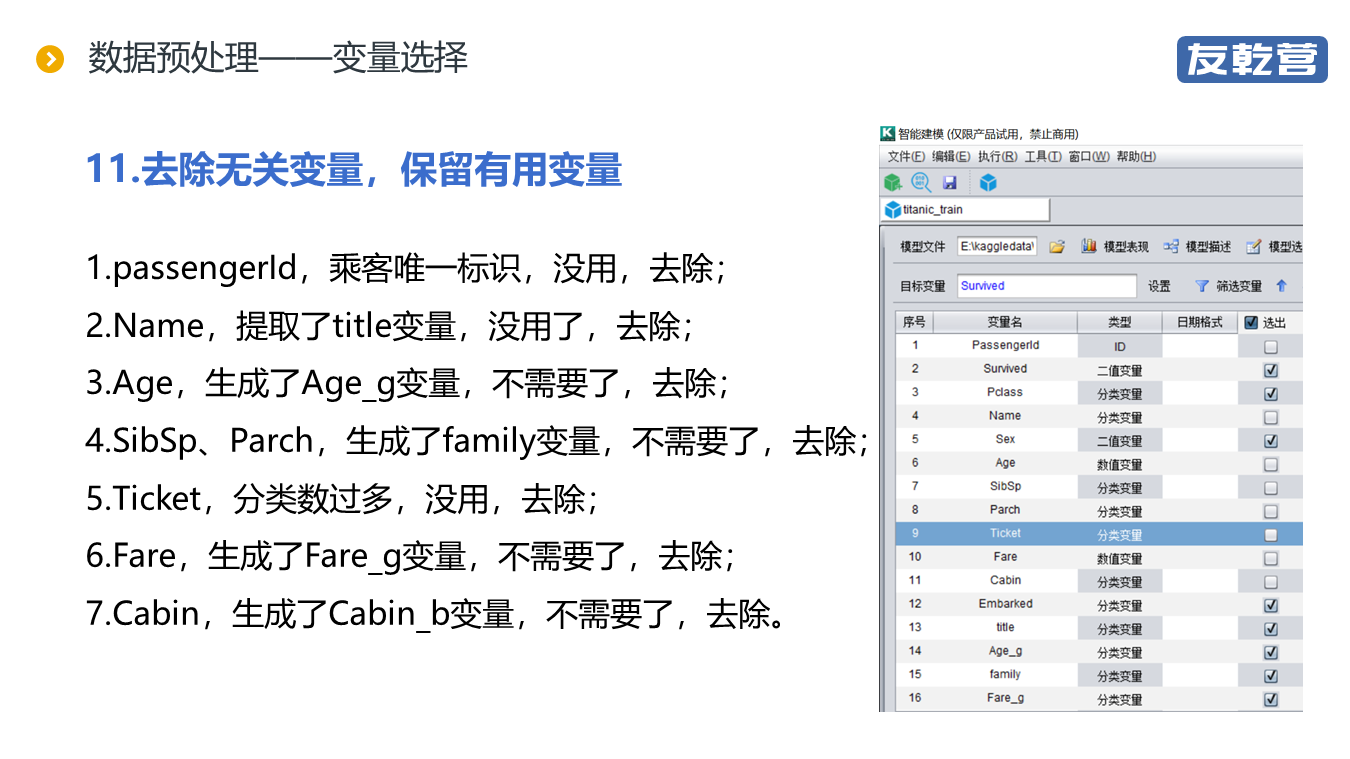Click the 二值变量 type cell in Sex row
Image resolution: width=1350 pixels, height=759 pixels.
coord(1120,440)
